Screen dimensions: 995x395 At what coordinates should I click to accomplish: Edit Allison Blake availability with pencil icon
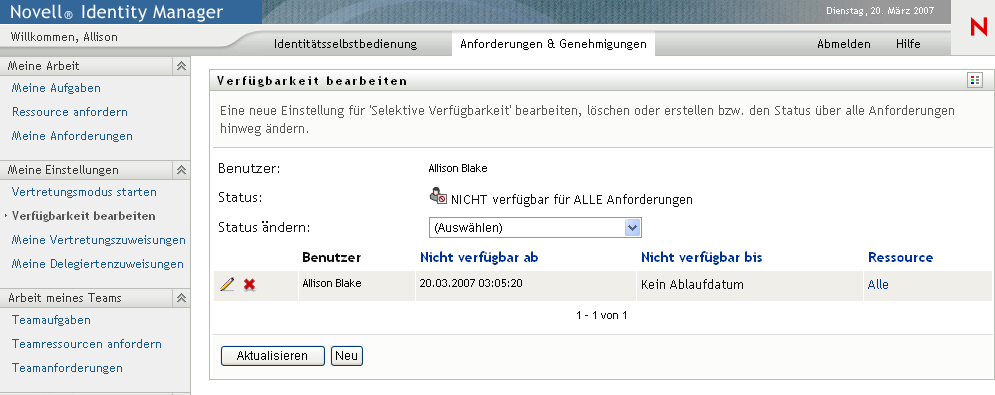click(227, 285)
